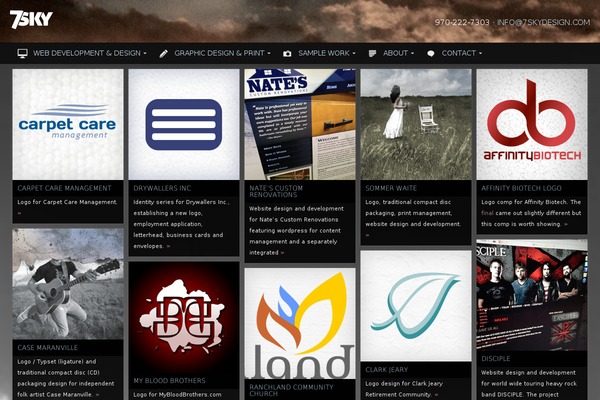Click the 'final' link in Affinity Biotech description

coord(488,213)
